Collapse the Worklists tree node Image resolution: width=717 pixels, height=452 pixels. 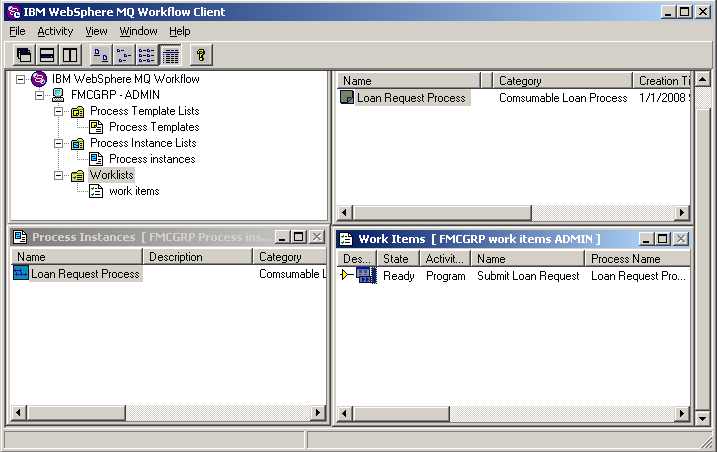click(59, 176)
